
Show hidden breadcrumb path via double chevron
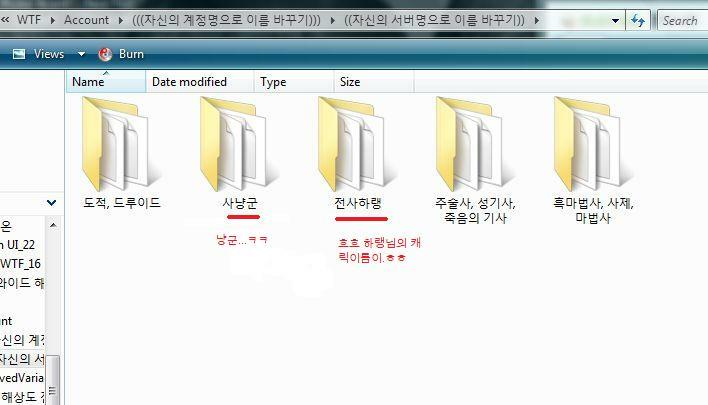[x=5, y=20]
